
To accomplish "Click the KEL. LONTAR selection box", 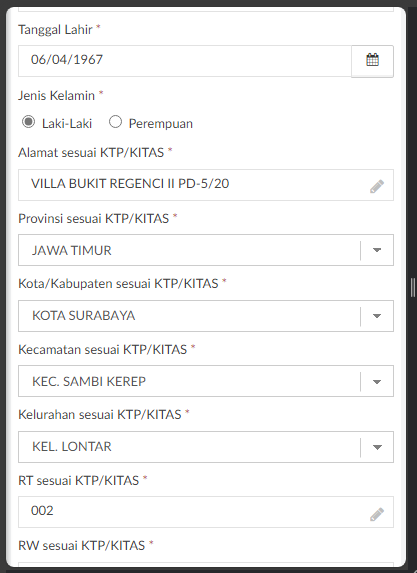I will (189, 447).
